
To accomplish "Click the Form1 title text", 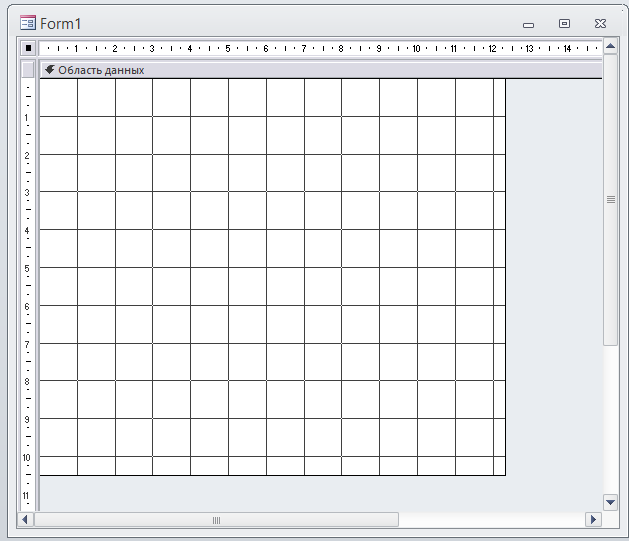I will [x=61, y=24].
